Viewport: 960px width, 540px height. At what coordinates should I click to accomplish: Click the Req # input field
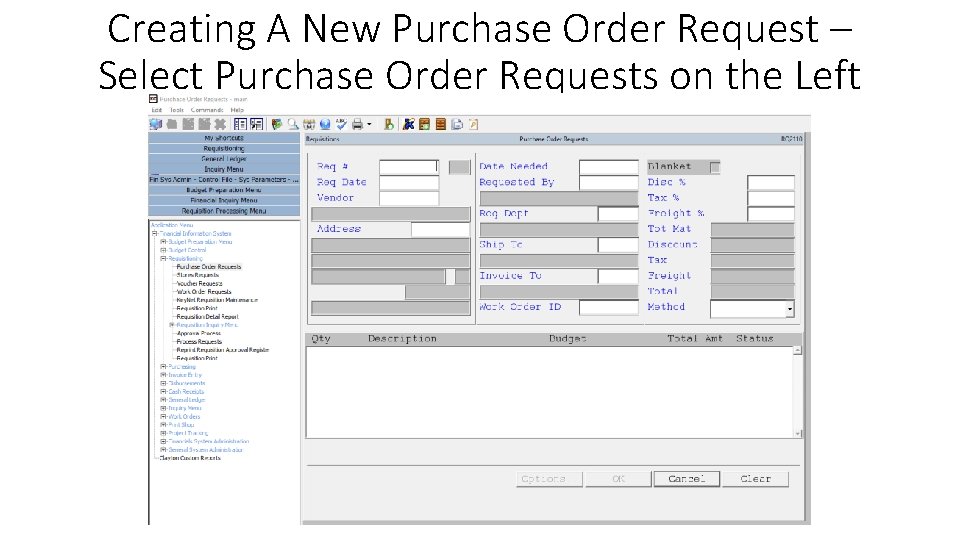tap(409, 167)
